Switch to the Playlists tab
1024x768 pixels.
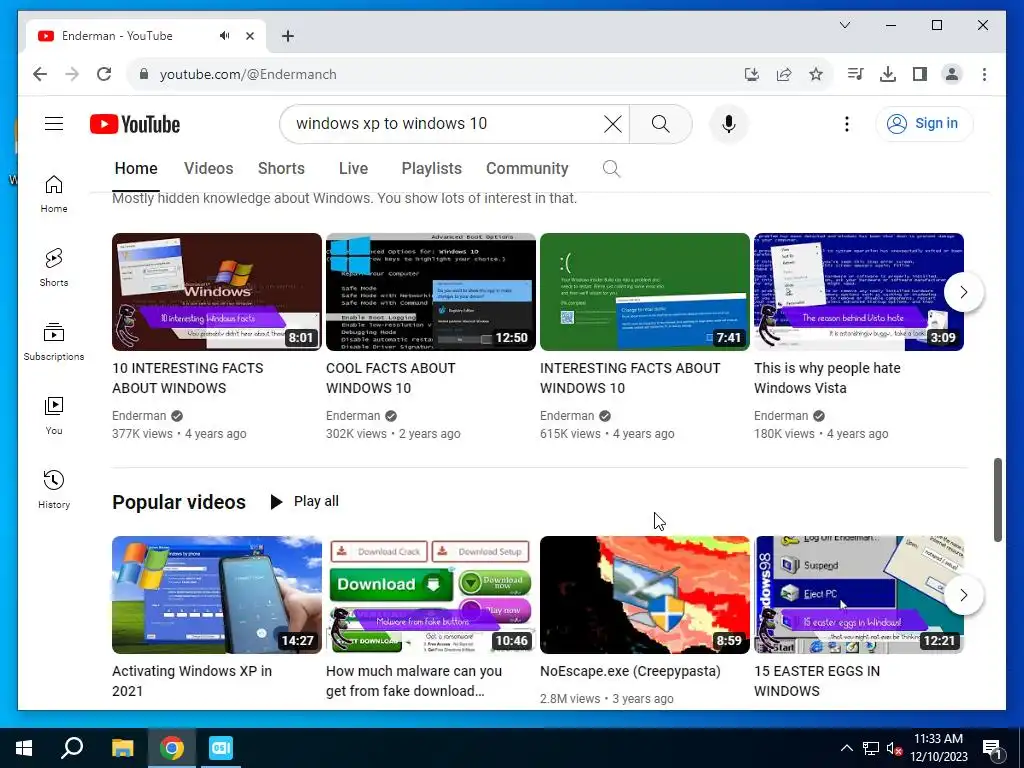point(431,168)
